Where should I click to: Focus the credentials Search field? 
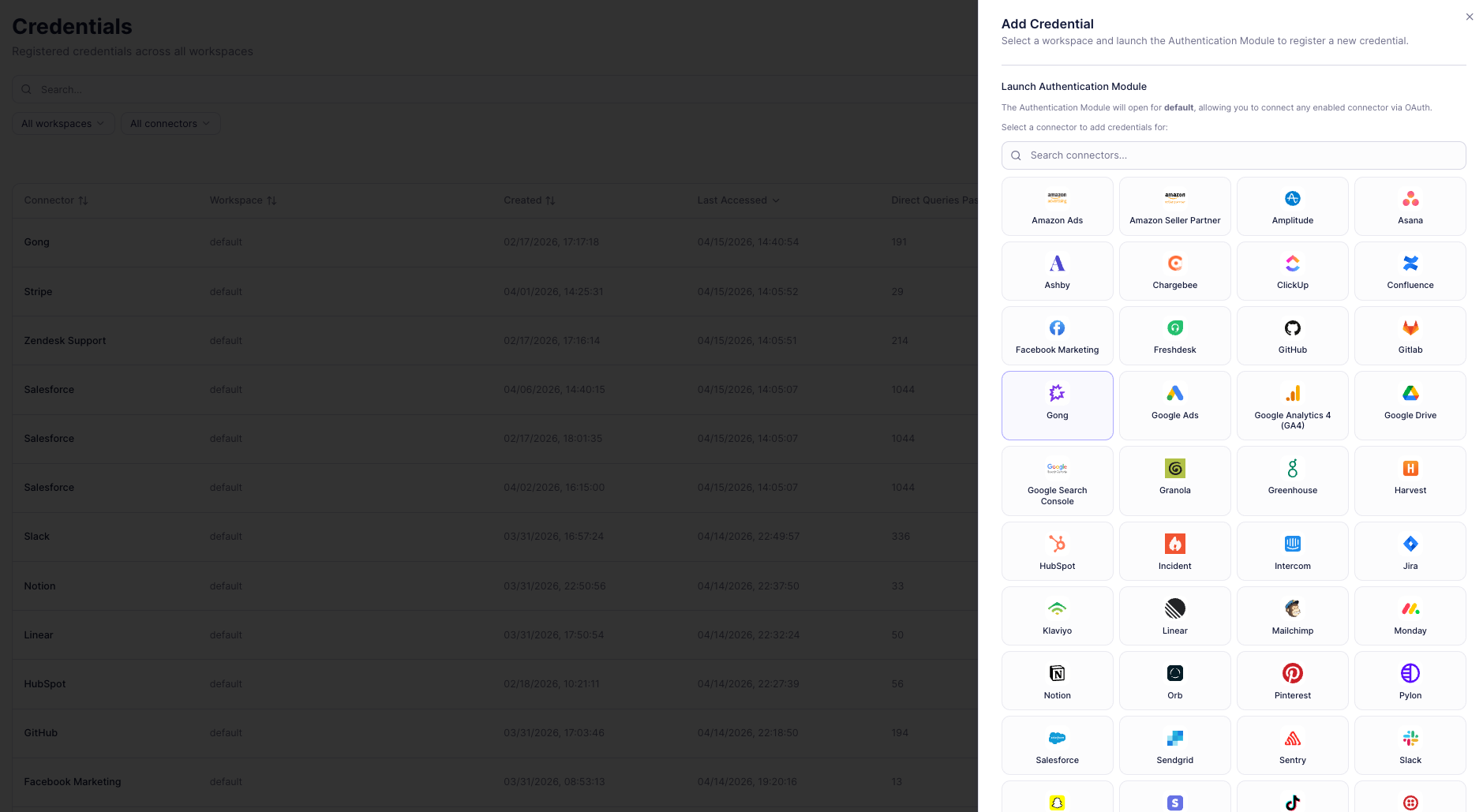pos(495,89)
